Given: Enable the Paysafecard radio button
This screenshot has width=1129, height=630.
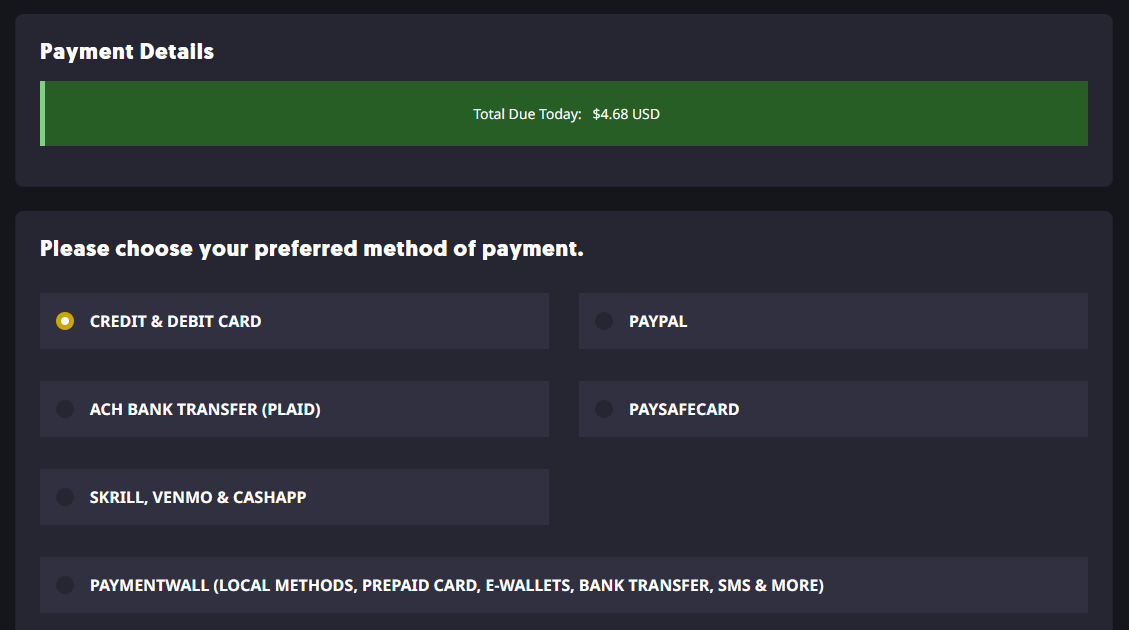Looking at the screenshot, I should pos(604,409).
